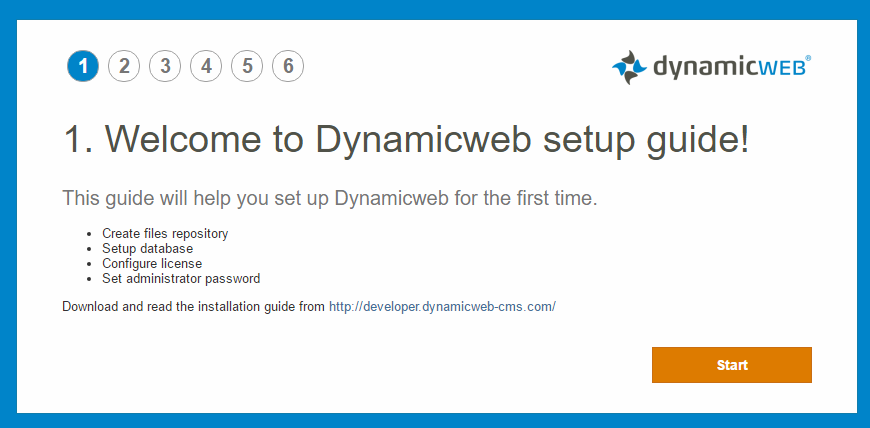Jump to step 2 indicator
Viewport: 870px width, 428px height.
pyautogui.click(x=124, y=67)
